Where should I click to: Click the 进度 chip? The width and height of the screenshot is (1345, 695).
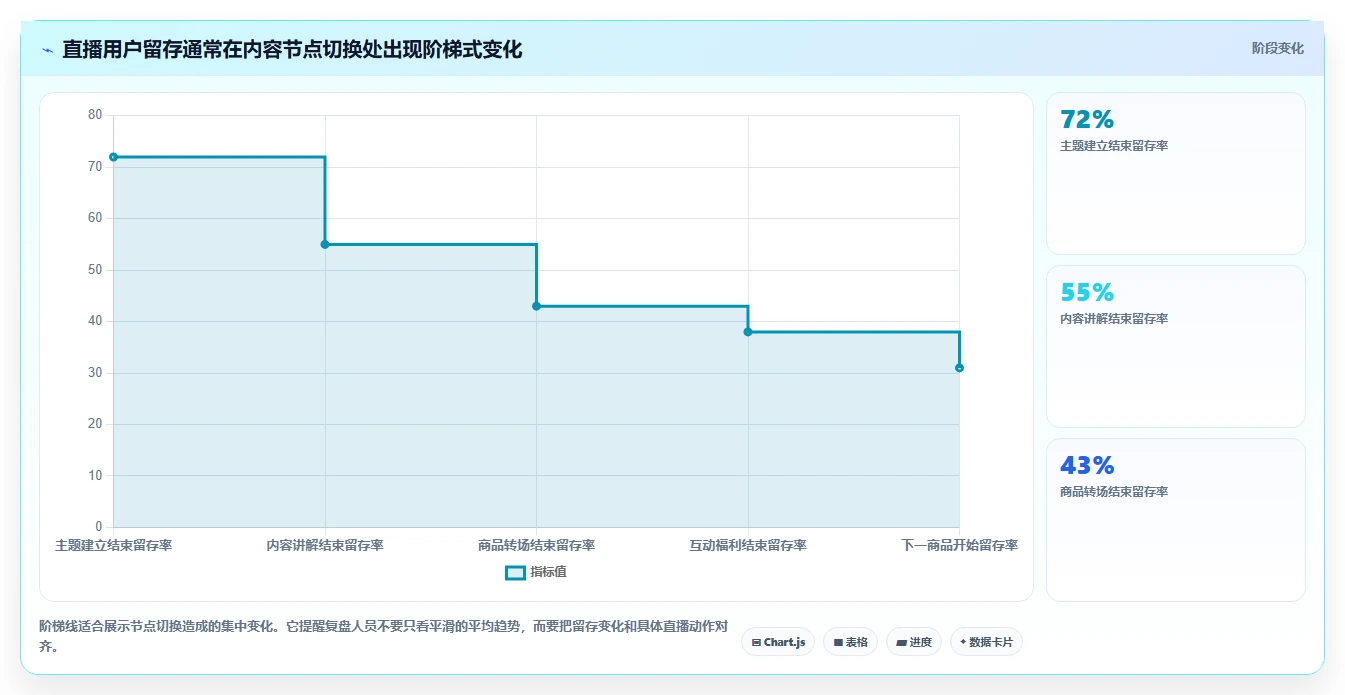[x=914, y=642]
